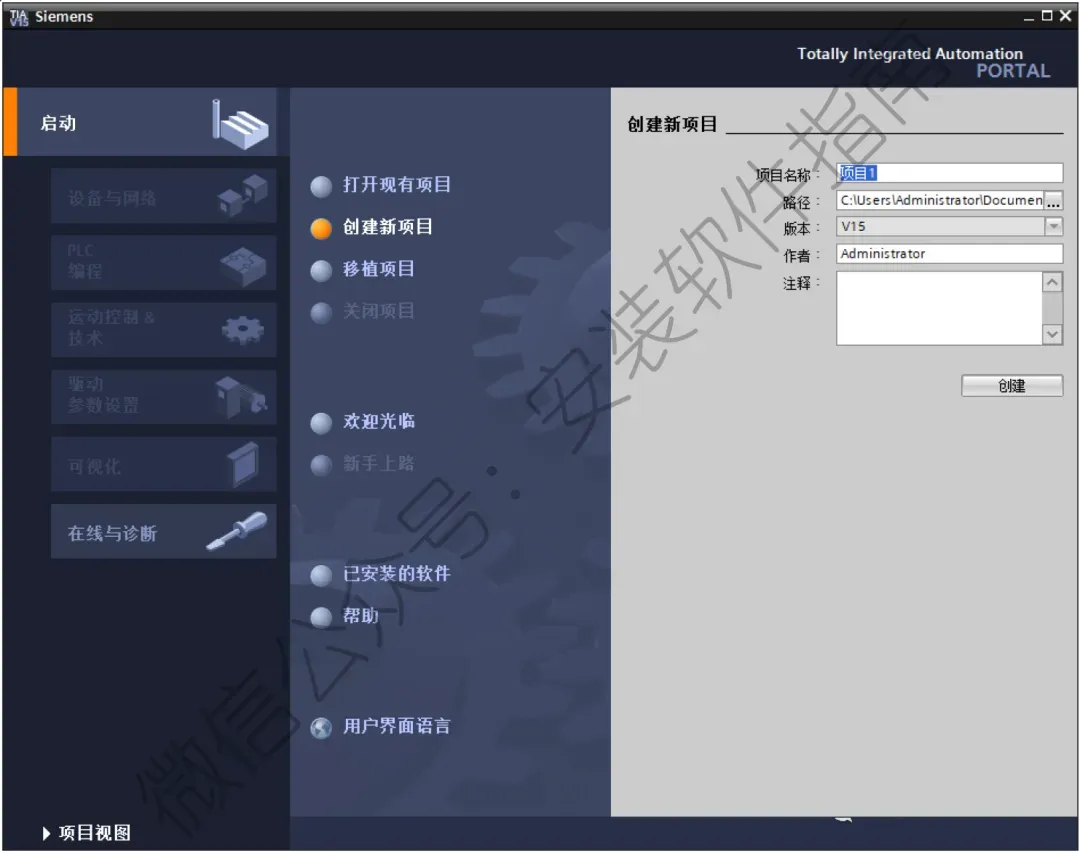Click the 移植项目 link
This screenshot has height=853, width=1080.
click(379, 269)
